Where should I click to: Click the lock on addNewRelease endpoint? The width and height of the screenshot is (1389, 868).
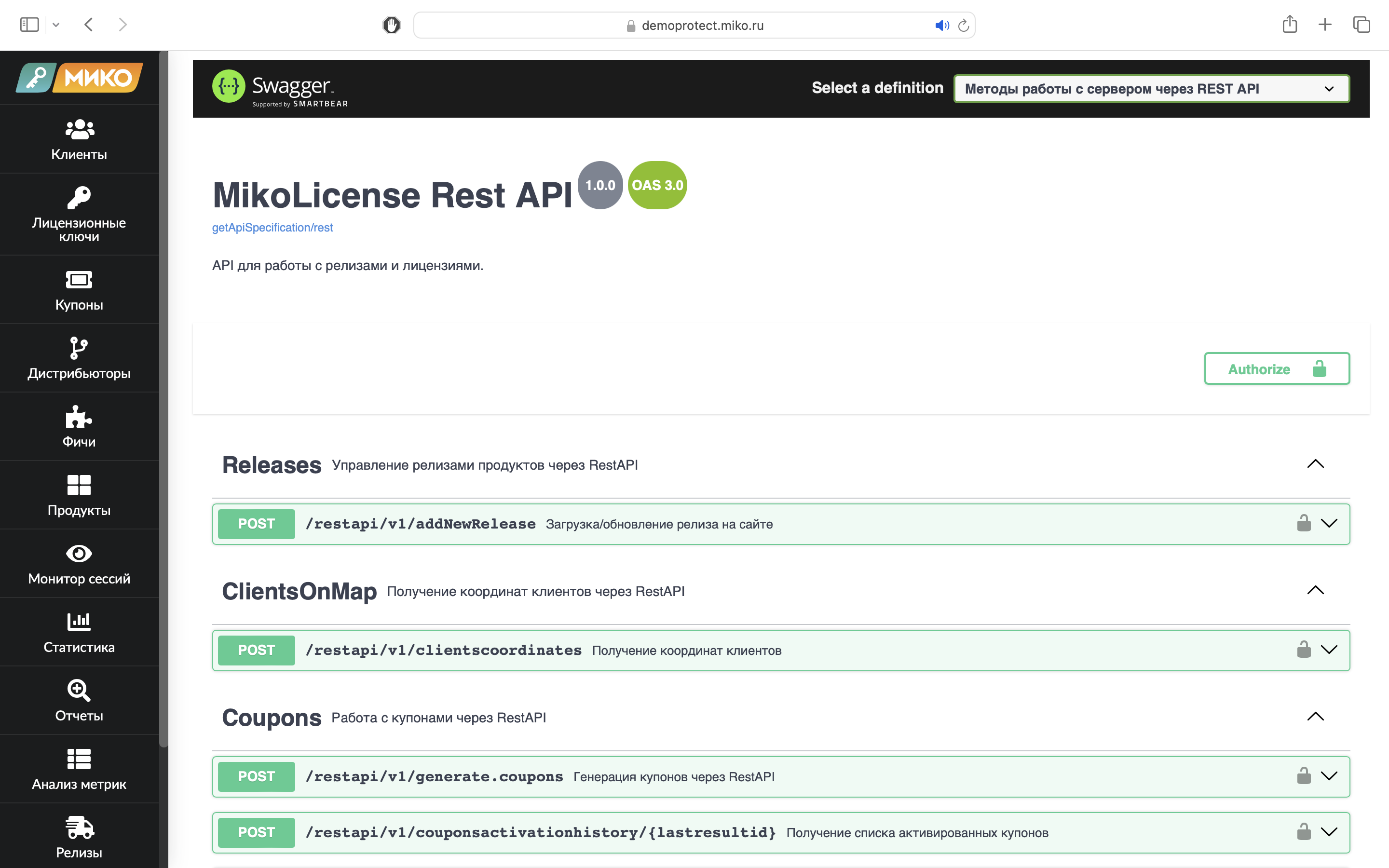pos(1304,523)
